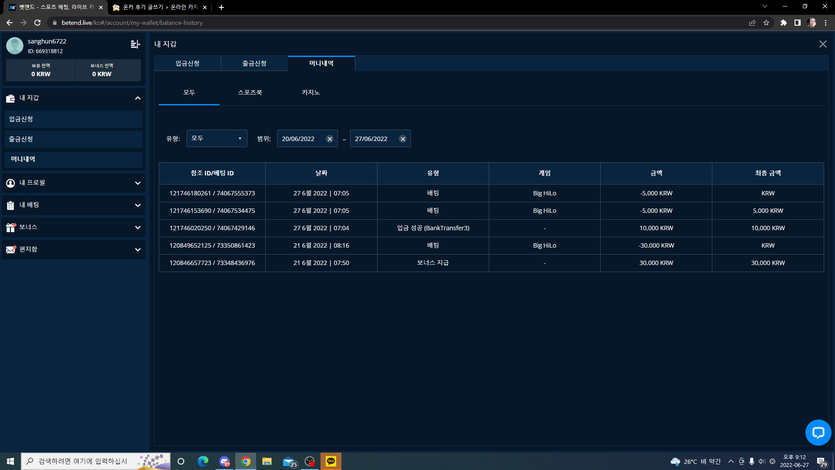Select the 스포츠북 sub-tab

point(250,93)
